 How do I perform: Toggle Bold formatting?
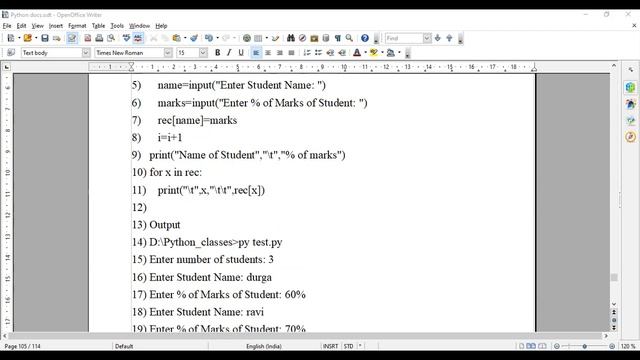pyautogui.click(x=218, y=53)
